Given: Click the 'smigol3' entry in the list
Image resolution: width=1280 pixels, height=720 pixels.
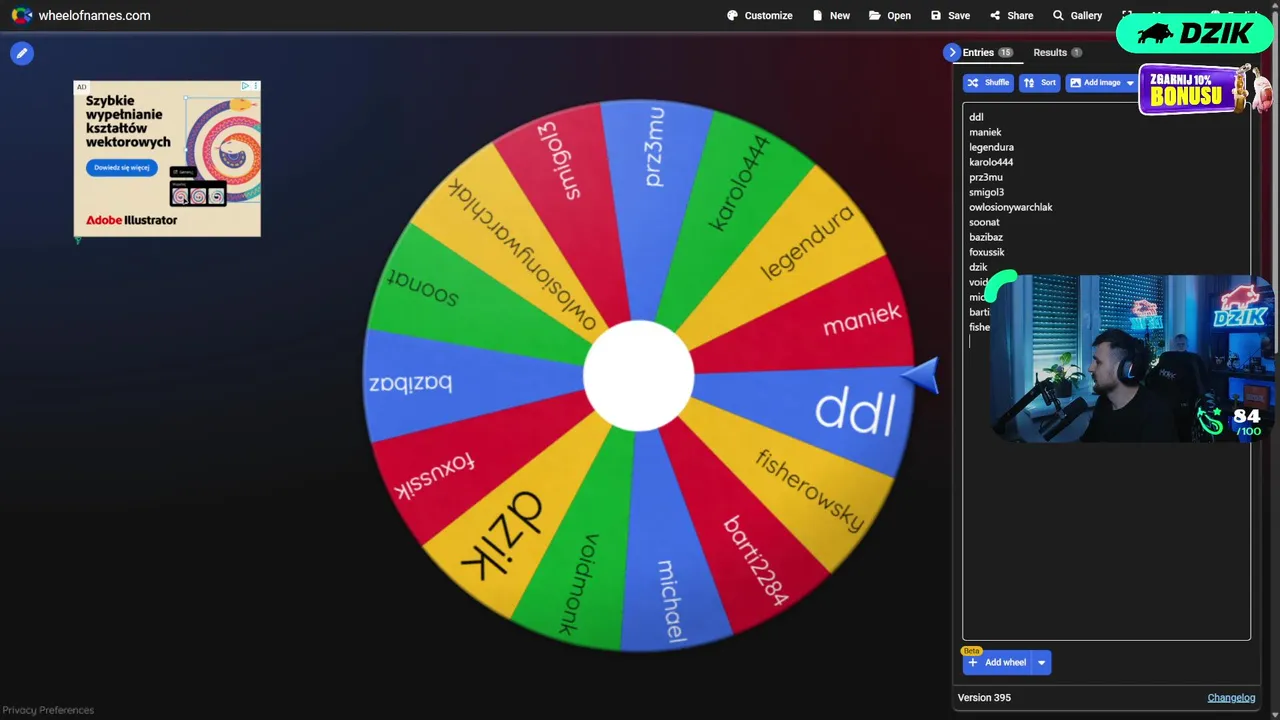Looking at the screenshot, I should point(986,192).
